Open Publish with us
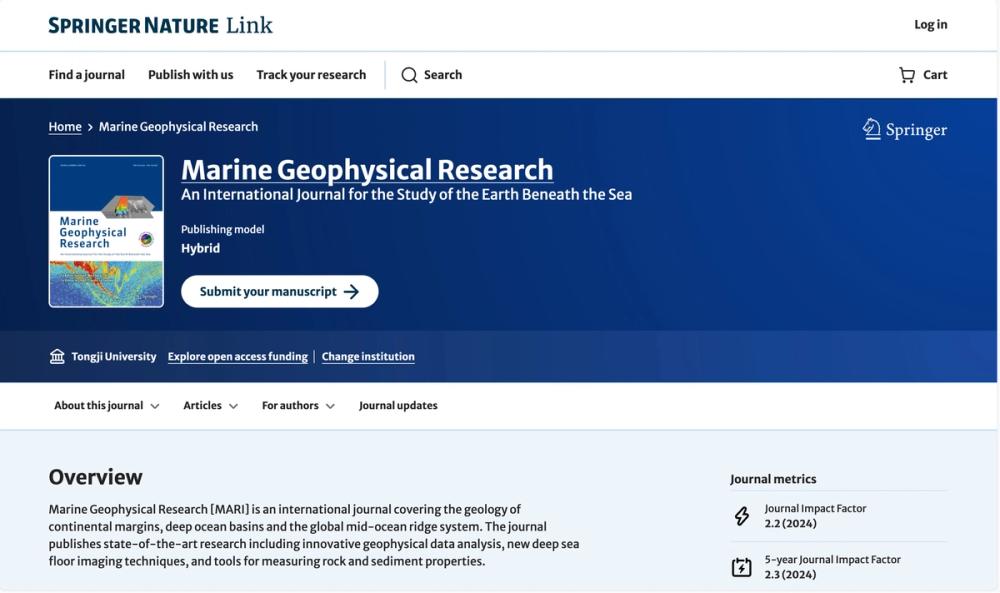Screen dimensions: 1000x593 point(191,75)
